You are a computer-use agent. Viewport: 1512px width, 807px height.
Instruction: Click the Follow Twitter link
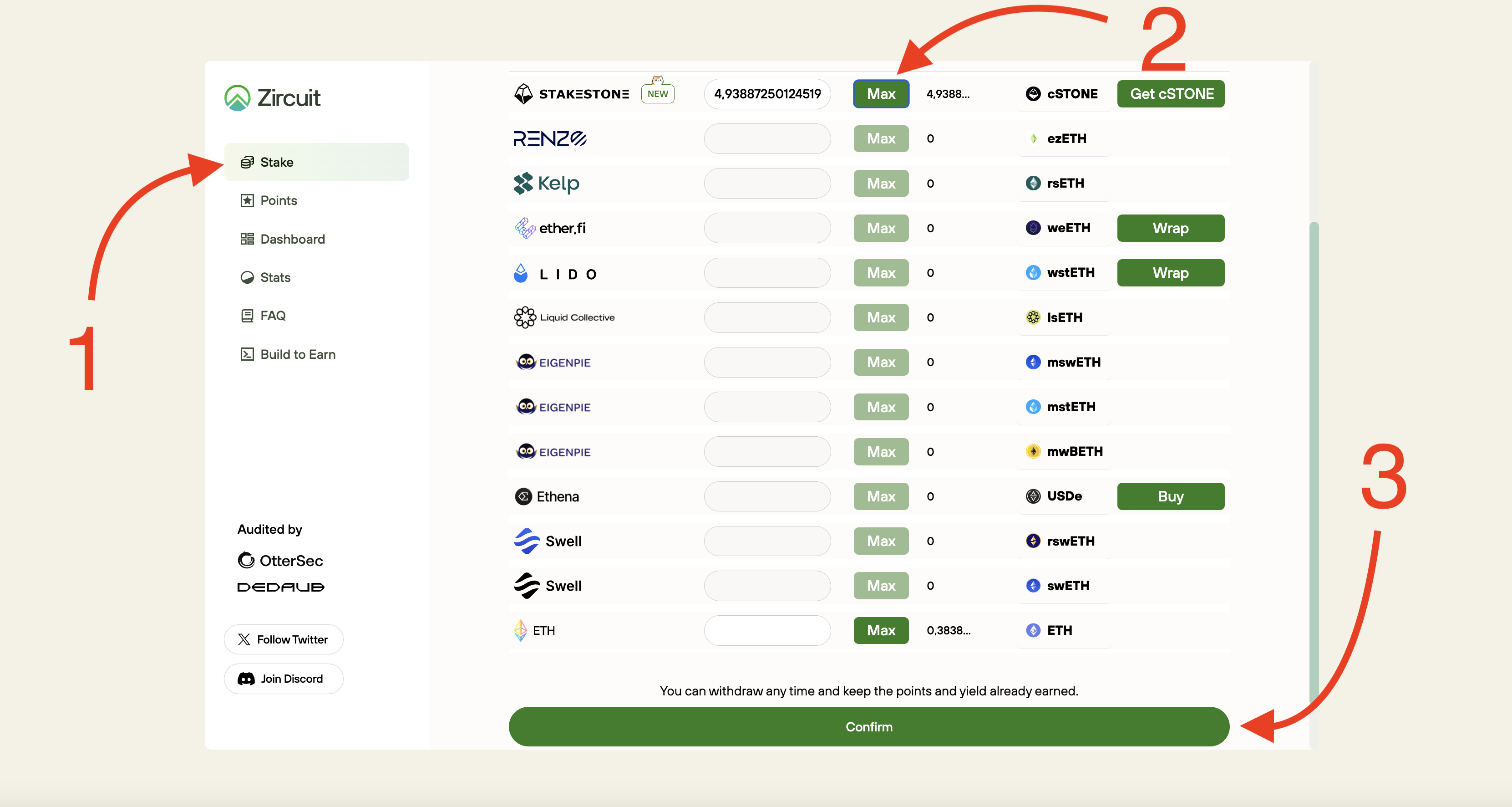284,639
